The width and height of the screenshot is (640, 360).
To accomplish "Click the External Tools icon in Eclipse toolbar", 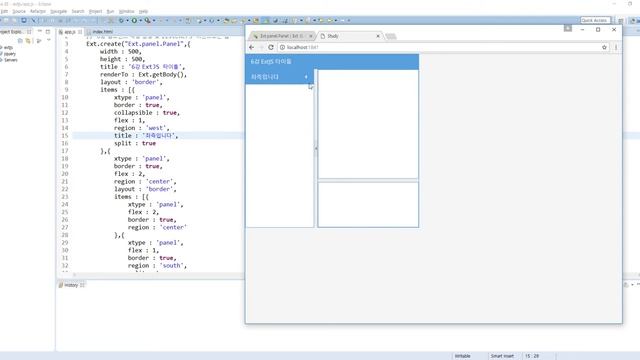I will pos(147,20).
